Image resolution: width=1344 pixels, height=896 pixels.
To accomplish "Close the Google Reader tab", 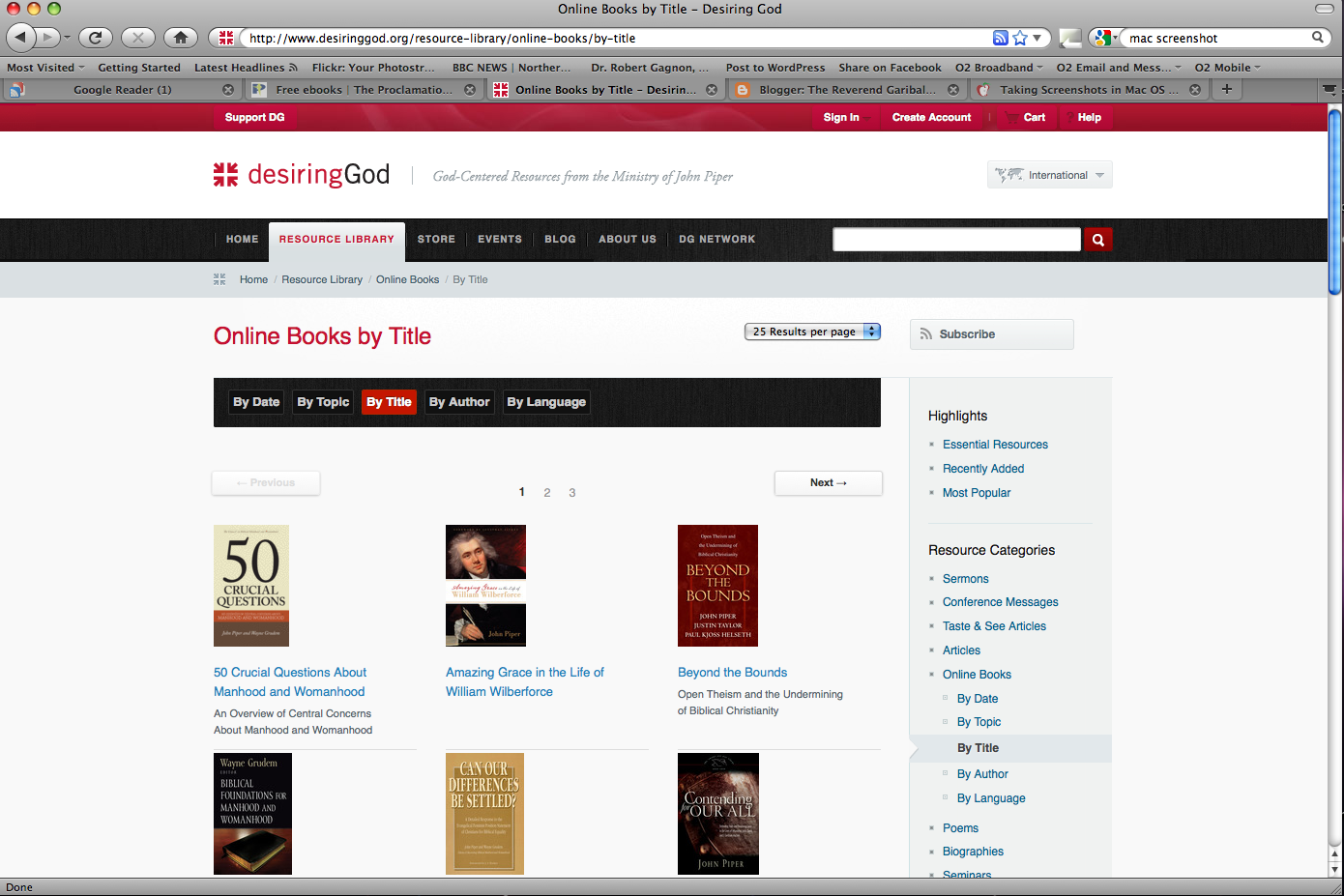I will click(x=228, y=90).
